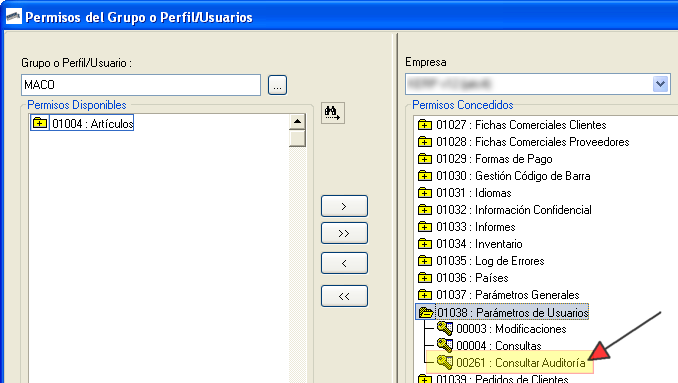Click the single right arrow (>) button
Screen dimensions: 678x383
point(344,206)
